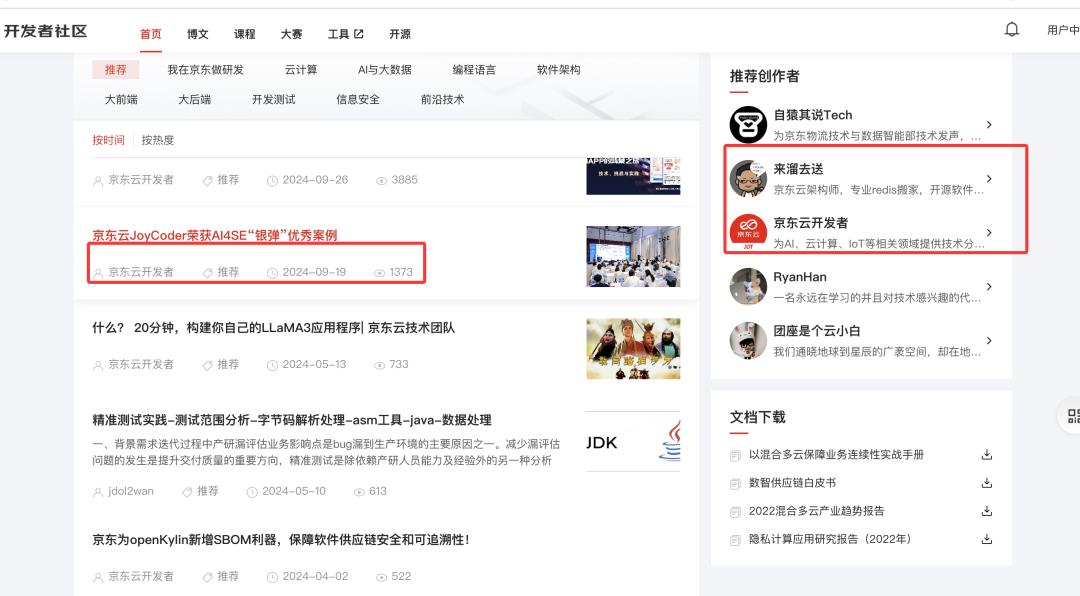Open article 京东云JoyCoder荣获AI4SE“银弹”优秀案例

pyautogui.click(x=215, y=235)
